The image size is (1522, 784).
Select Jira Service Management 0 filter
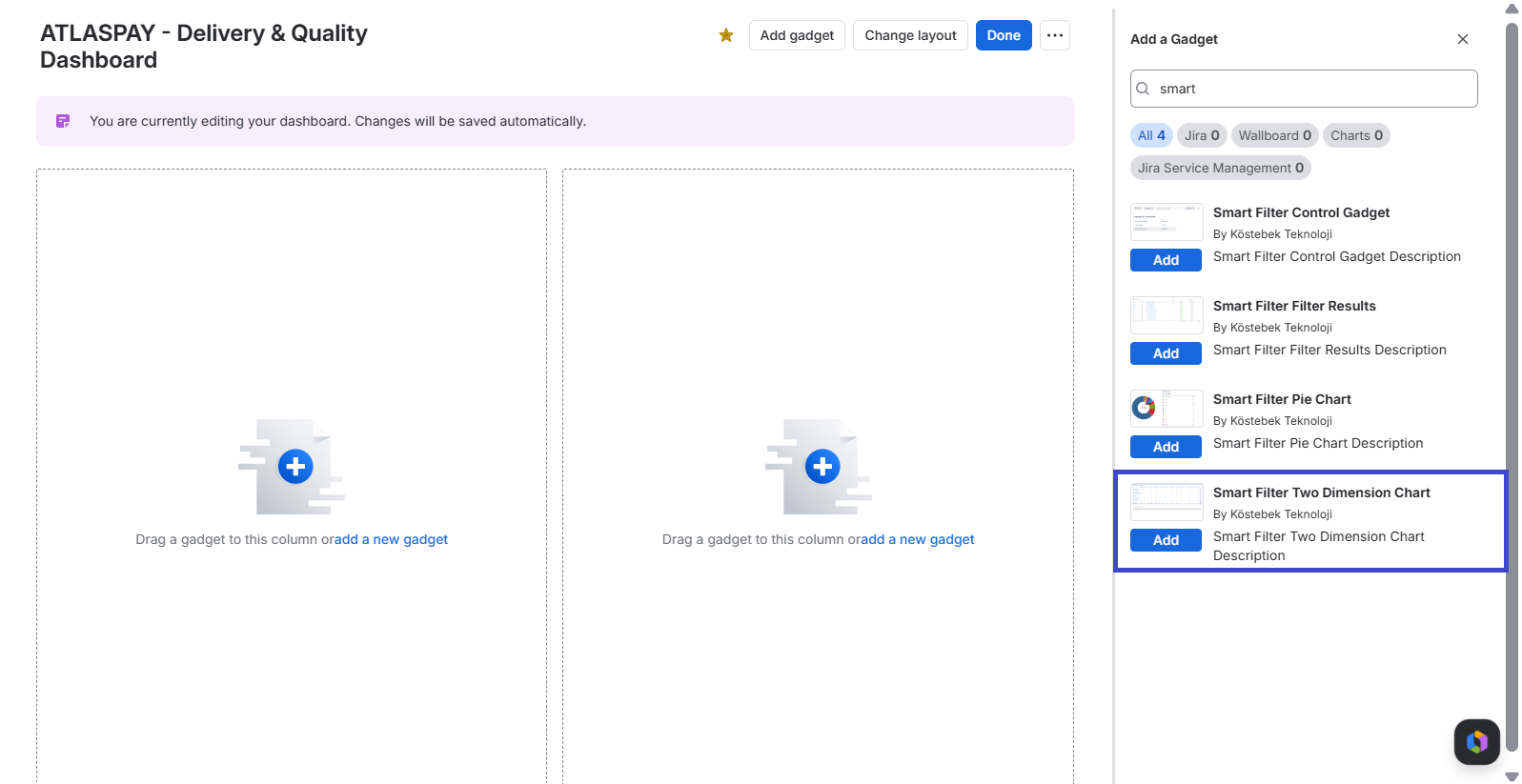click(x=1221, y=168)
